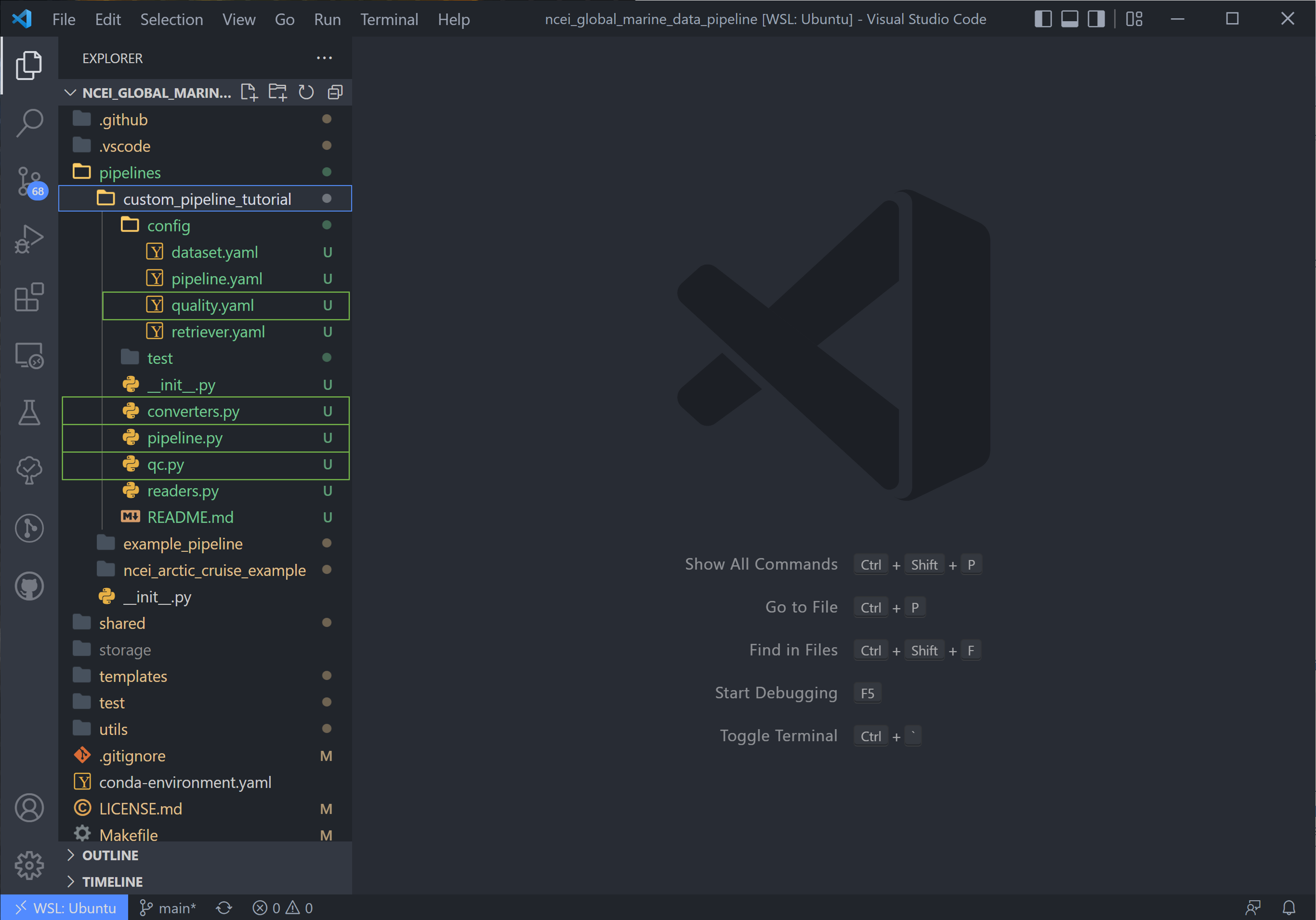Open the Explorer view in activity bar

[29, 65]
